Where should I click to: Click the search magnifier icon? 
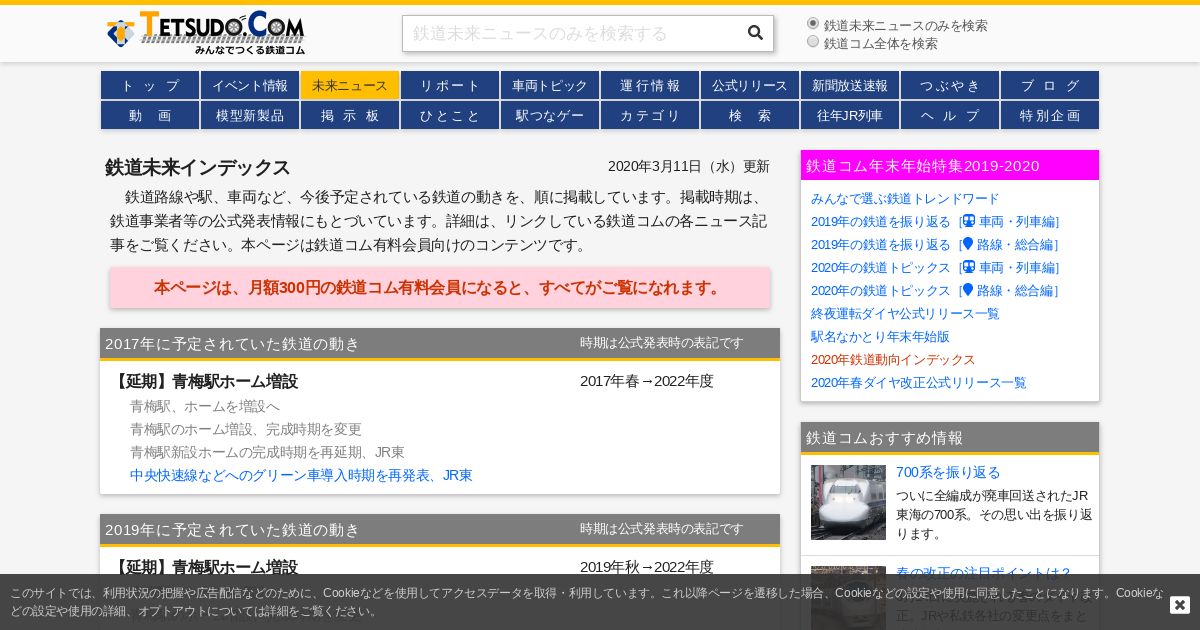tap(755, 33)
